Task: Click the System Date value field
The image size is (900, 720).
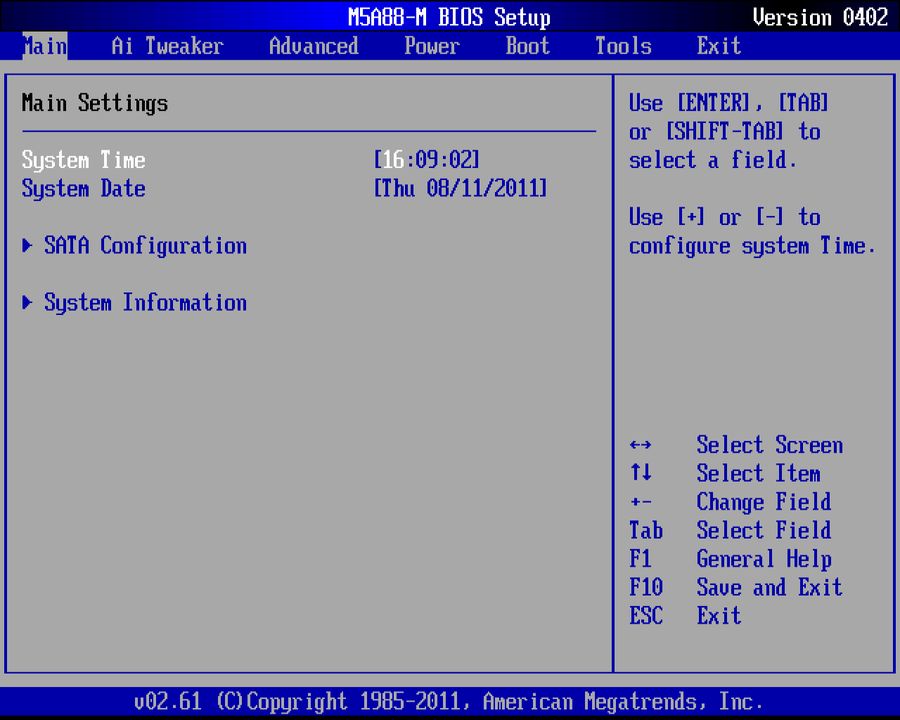Action: tap(460, 188)
